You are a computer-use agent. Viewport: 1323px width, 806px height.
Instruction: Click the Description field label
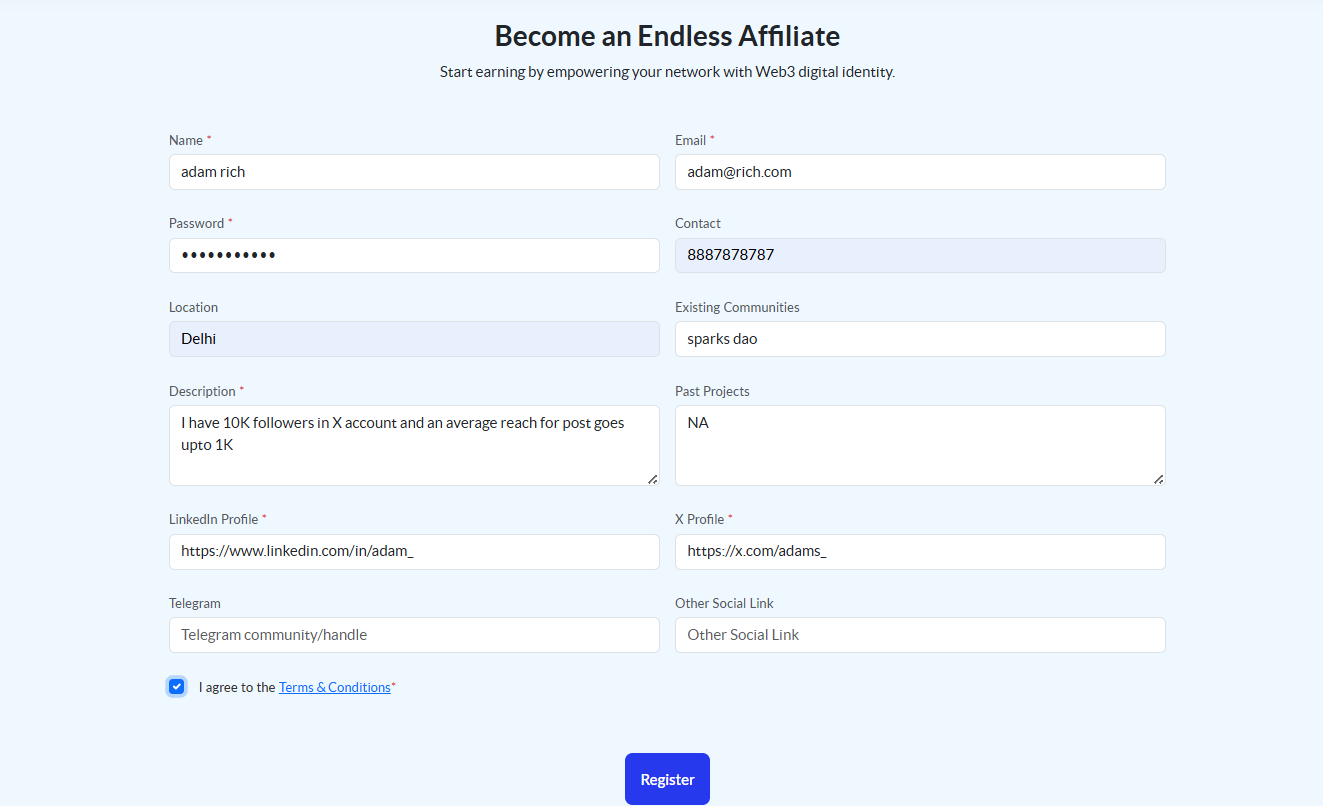pyautogui.click(x=202, y=391)
